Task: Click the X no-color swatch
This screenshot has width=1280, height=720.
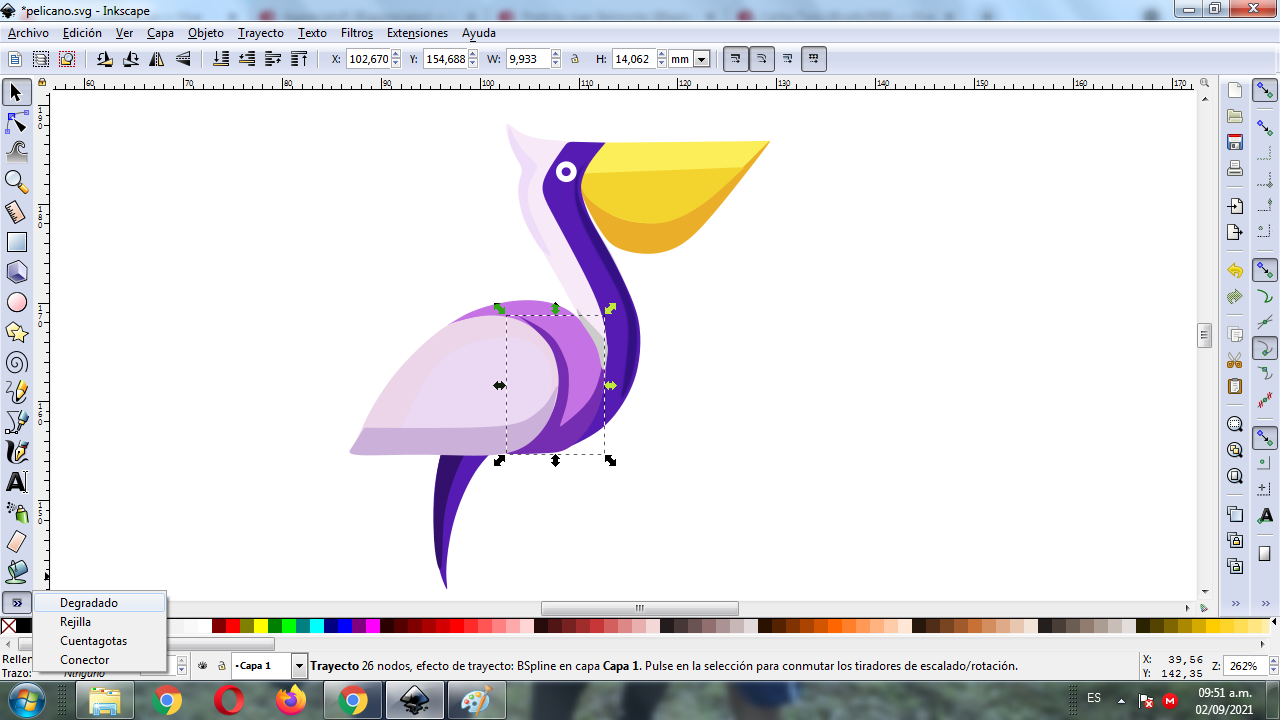Action: [x=8, y=626]
